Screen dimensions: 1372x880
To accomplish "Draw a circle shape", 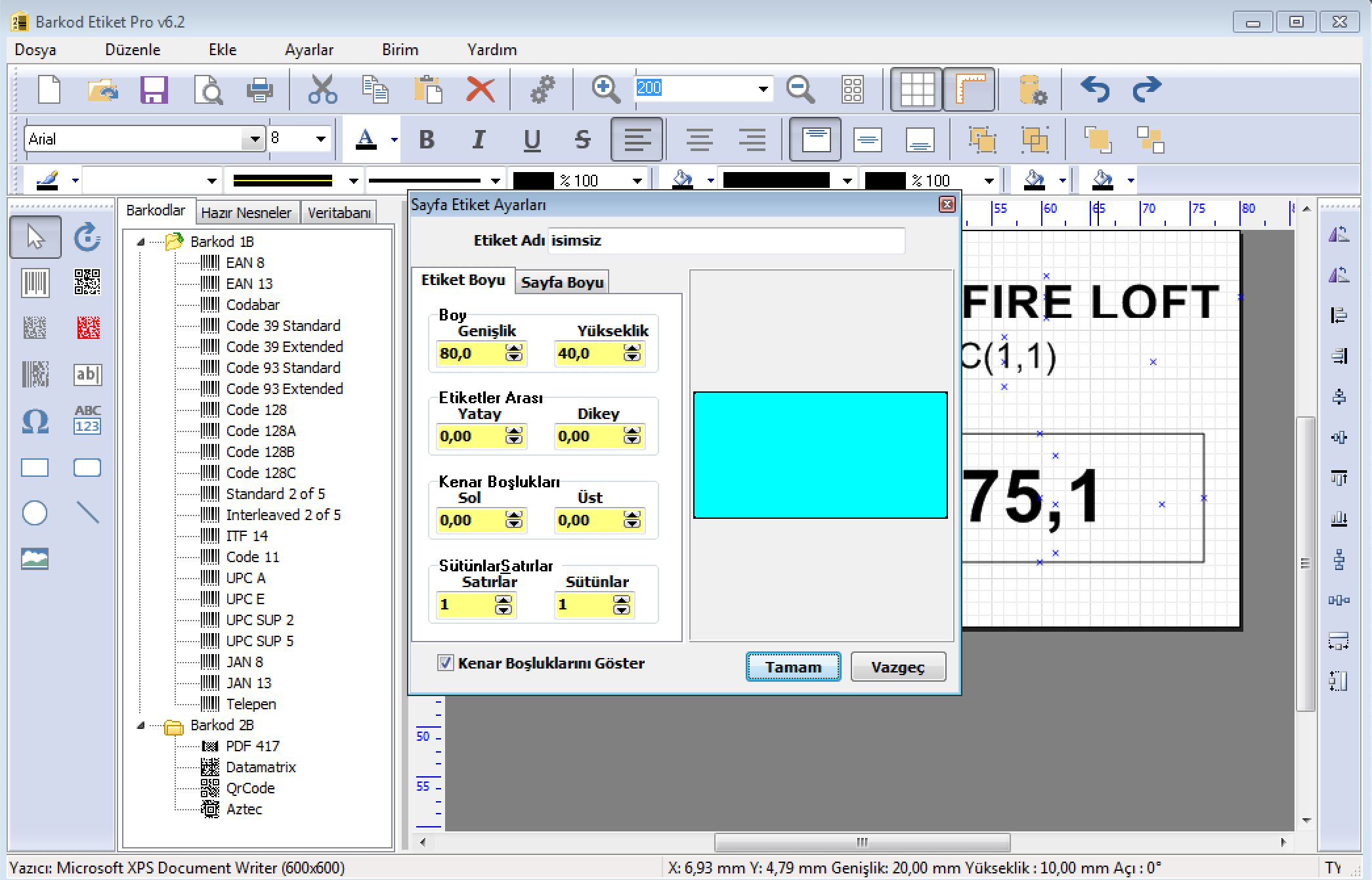I will 35,513.
